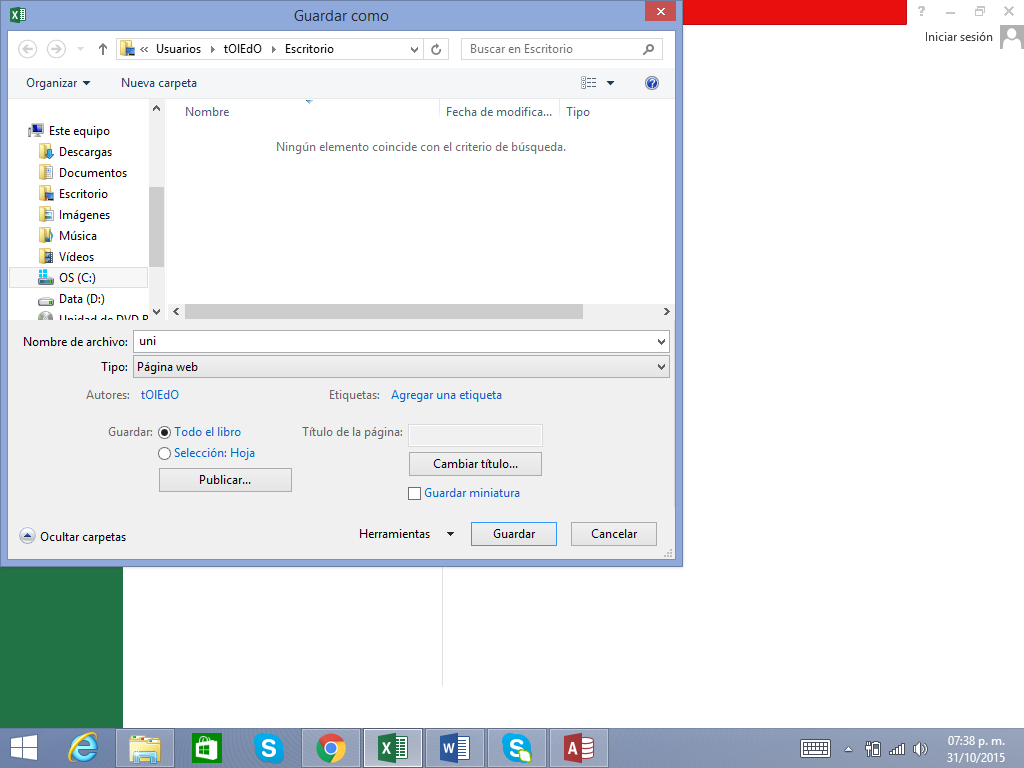
Task: Switch to Word in the taskbar
Action: tap(454, 747)
